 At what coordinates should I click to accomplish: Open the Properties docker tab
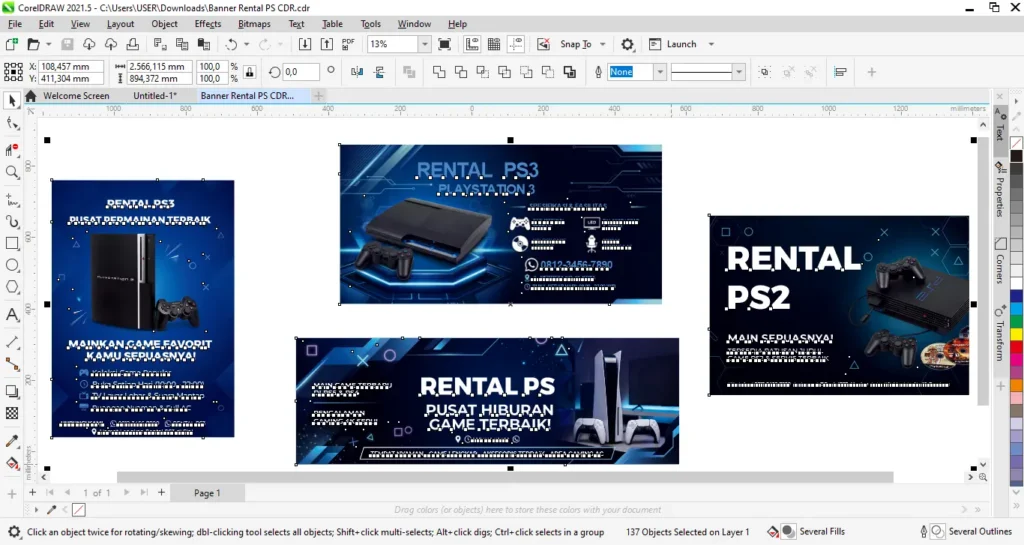pyautogui.click(x=1000, y=189)
